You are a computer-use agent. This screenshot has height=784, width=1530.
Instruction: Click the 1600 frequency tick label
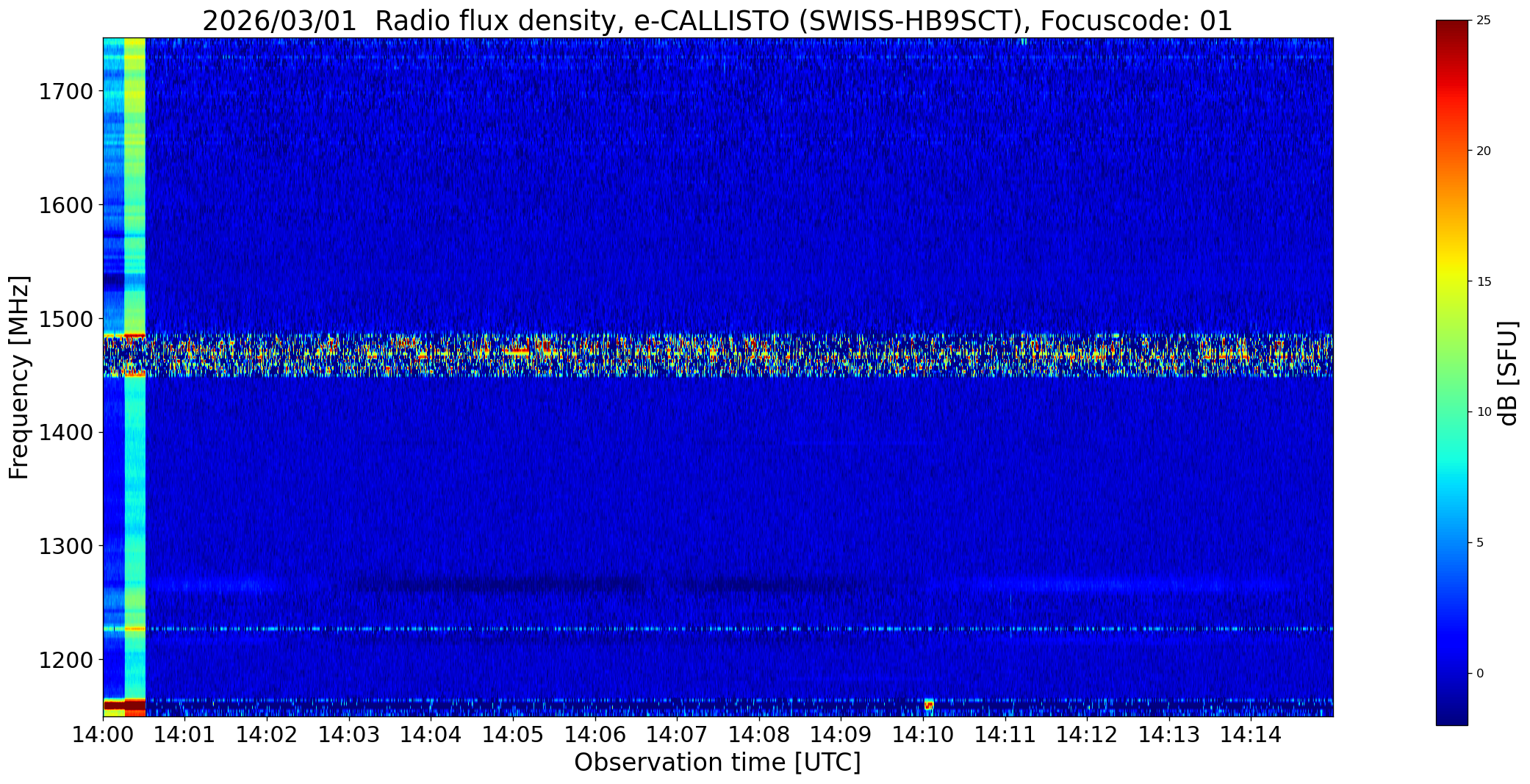[65, 205]
